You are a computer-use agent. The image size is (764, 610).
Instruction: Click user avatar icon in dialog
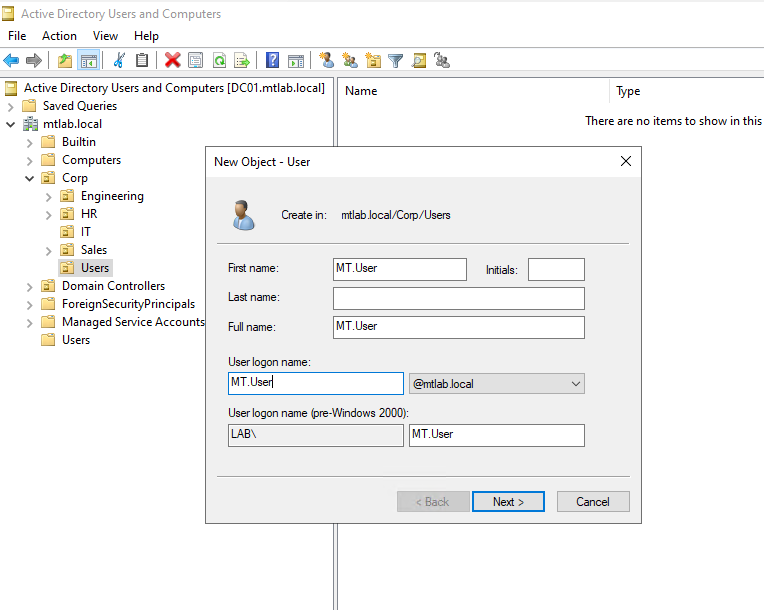243,215
